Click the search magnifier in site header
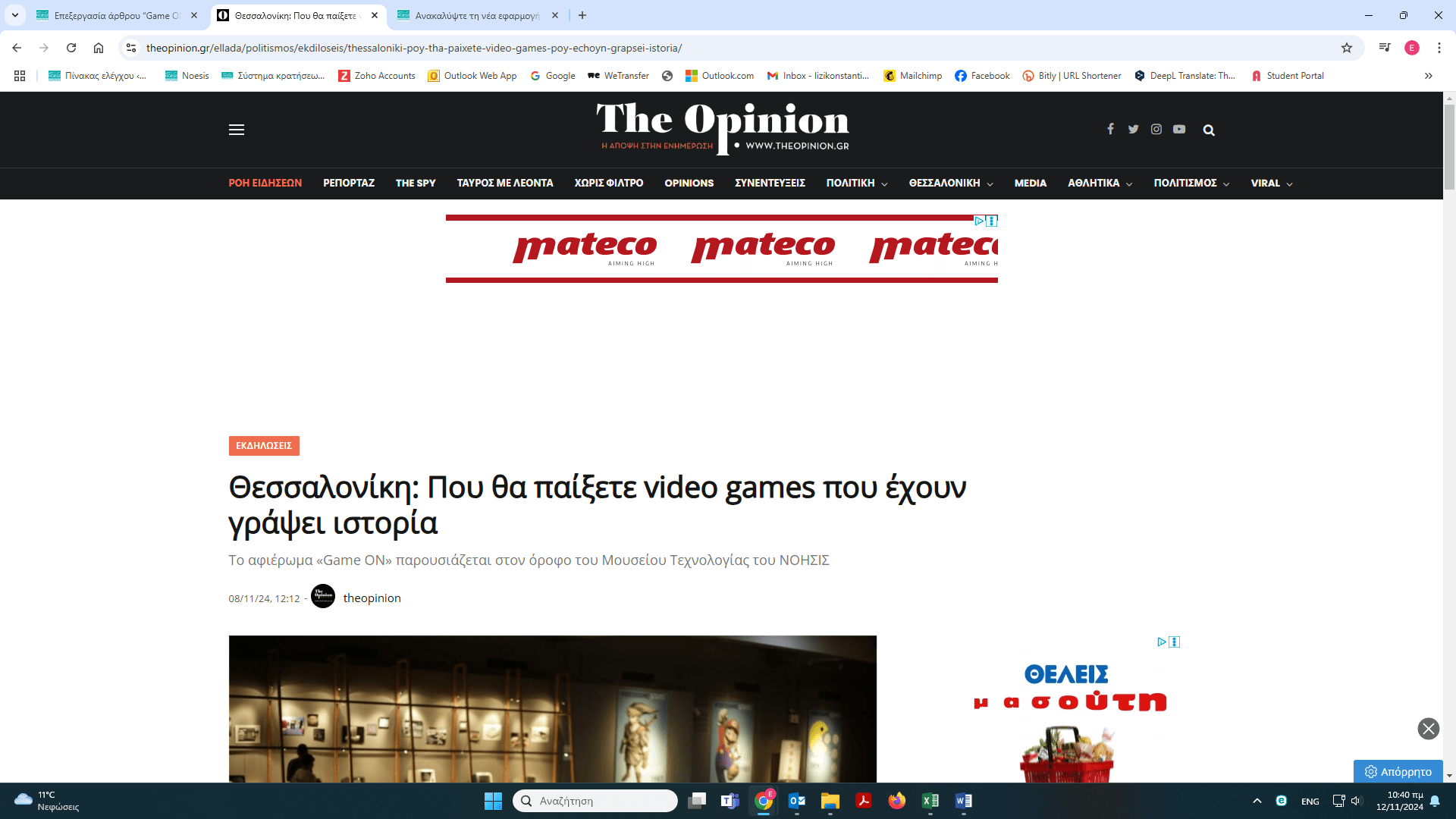This screenshot has width=1456, height=819. pyautogui.click(x=1209, y=130)
